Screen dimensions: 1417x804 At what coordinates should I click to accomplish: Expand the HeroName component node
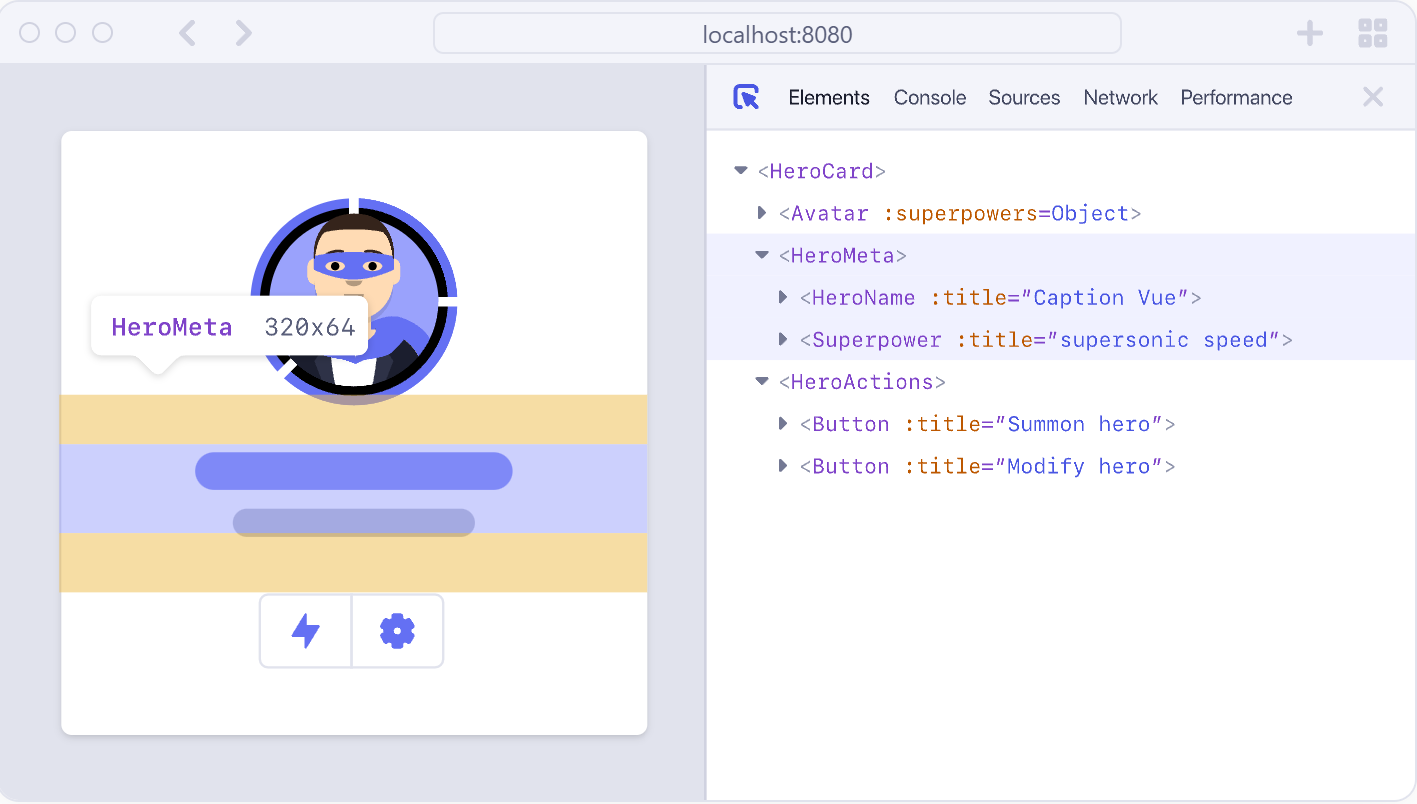[x=783, y=297]
